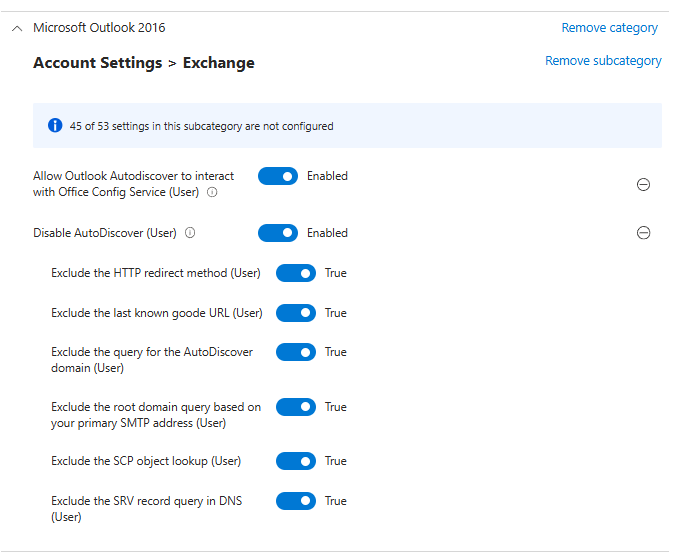676x557 pixels.
Task: Click the Disable AutoDiscover (User) setting label
Action: click(105, 233)
